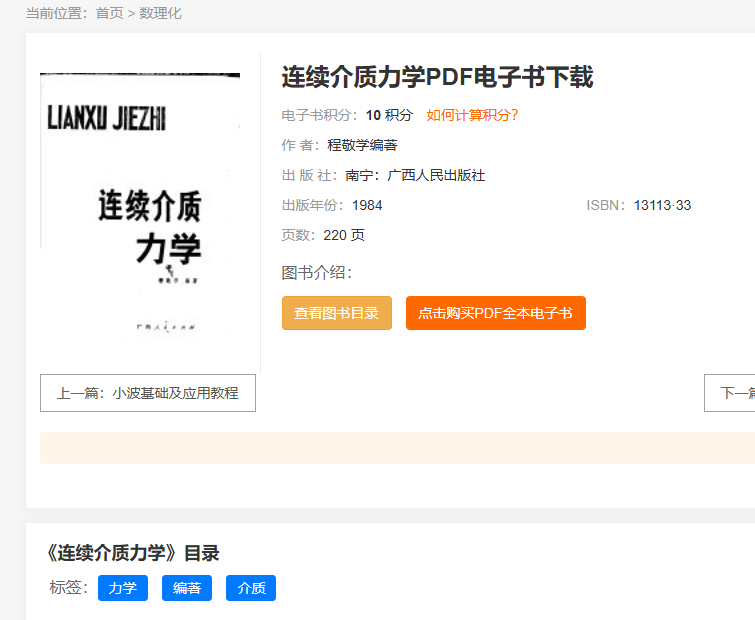Screen dimensions: 755x620
Task: Click the 图书介绍 section label
Action: [317, 273]
